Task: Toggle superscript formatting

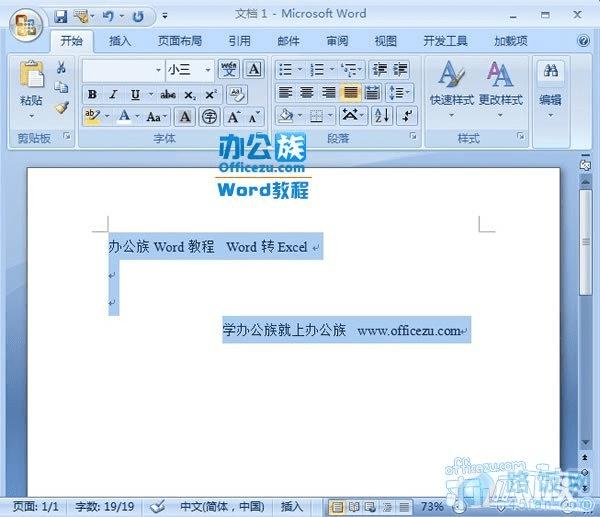Action: pyautogui.click(x=211, y=95)
